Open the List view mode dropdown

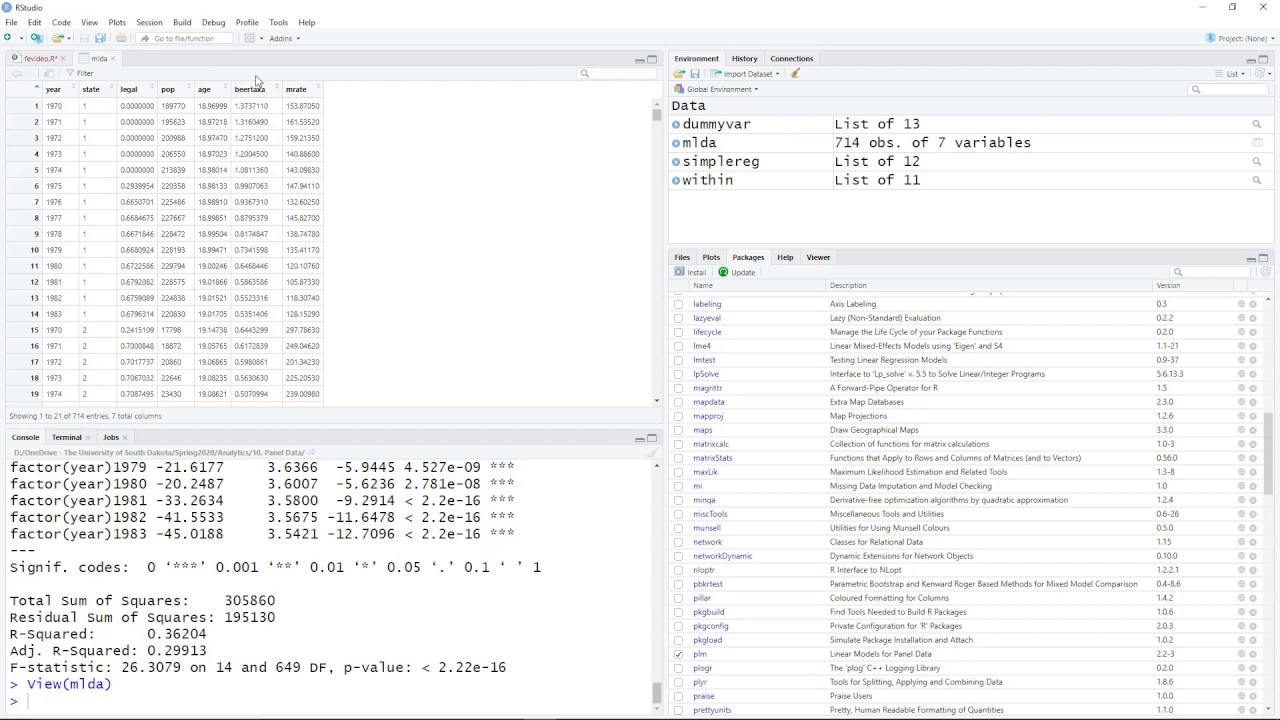[1232, 73]
